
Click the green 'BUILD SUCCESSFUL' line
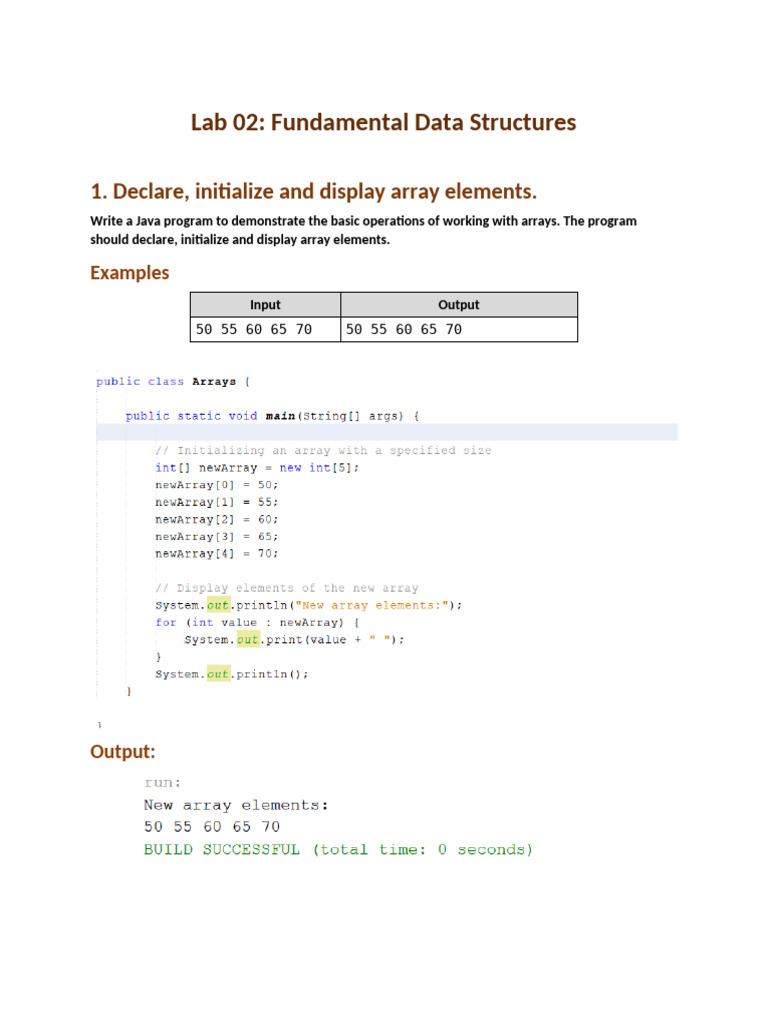point(338,850)
